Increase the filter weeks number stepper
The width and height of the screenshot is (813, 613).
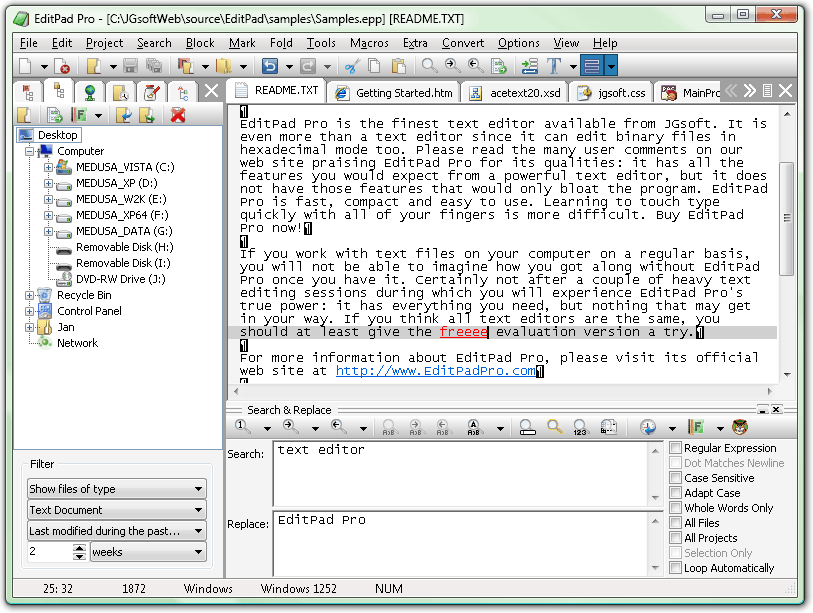pos(79,548)
